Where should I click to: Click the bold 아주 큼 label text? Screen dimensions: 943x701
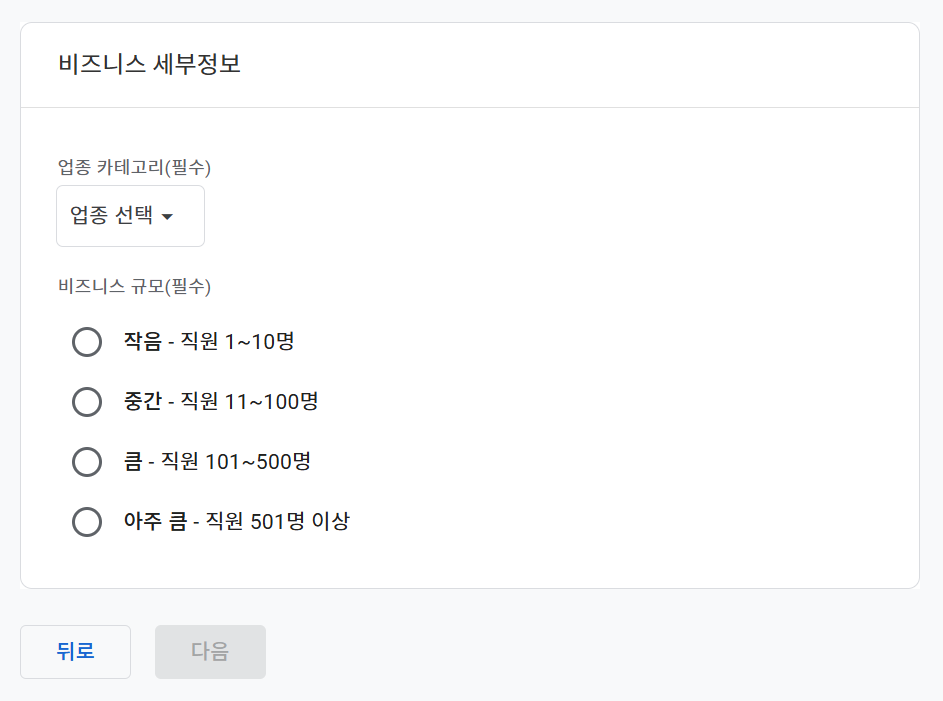coord(155,522)
